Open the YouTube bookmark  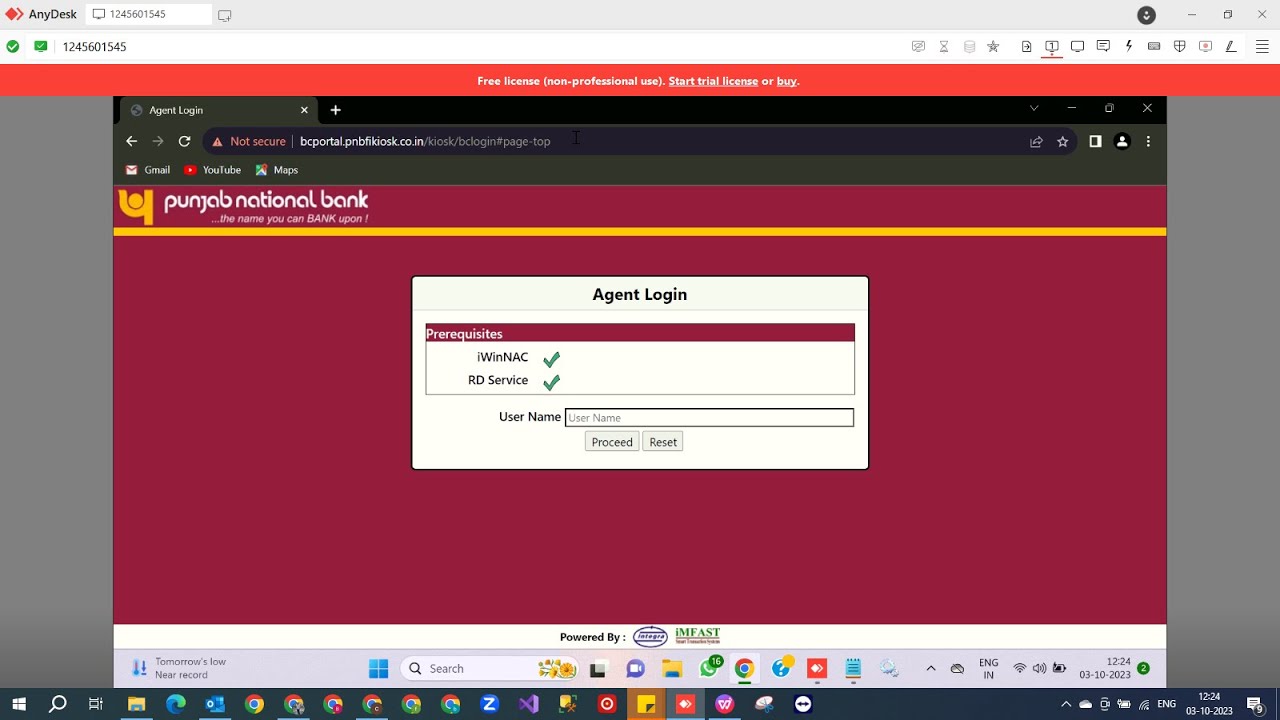212,170
